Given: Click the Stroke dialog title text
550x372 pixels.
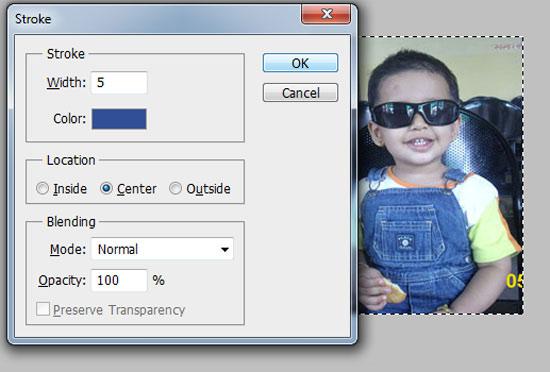Looking at the screenshot, I should tap(33, 19).
